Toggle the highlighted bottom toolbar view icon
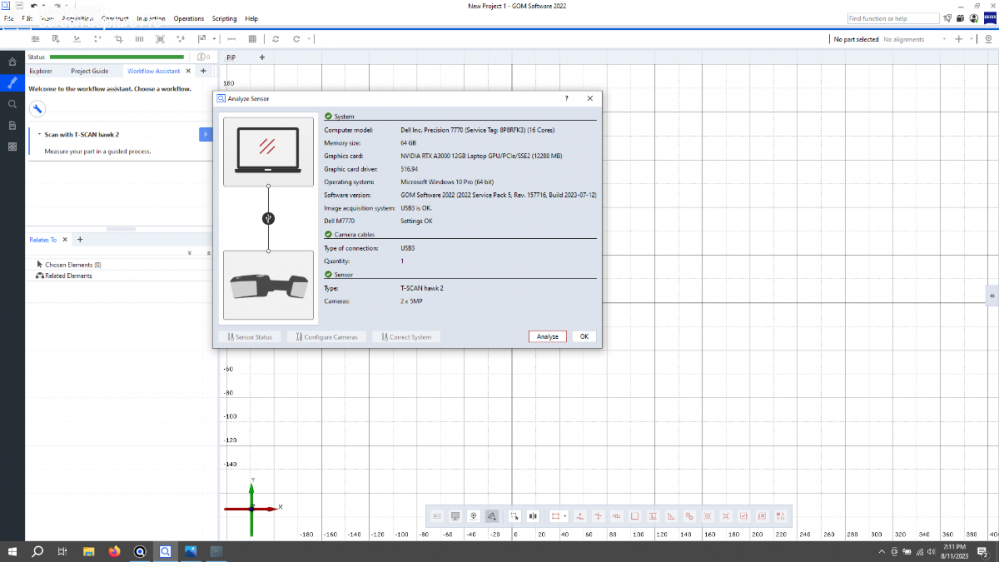The image size is (999, 562). pos(492,516)
